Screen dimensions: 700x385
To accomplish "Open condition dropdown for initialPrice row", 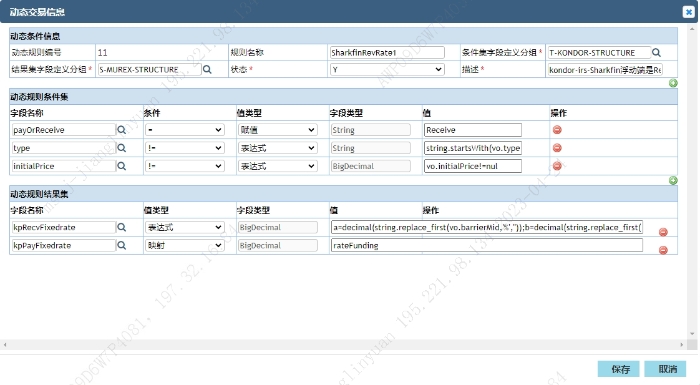I will pyautogui.click(x=185, y=166).
